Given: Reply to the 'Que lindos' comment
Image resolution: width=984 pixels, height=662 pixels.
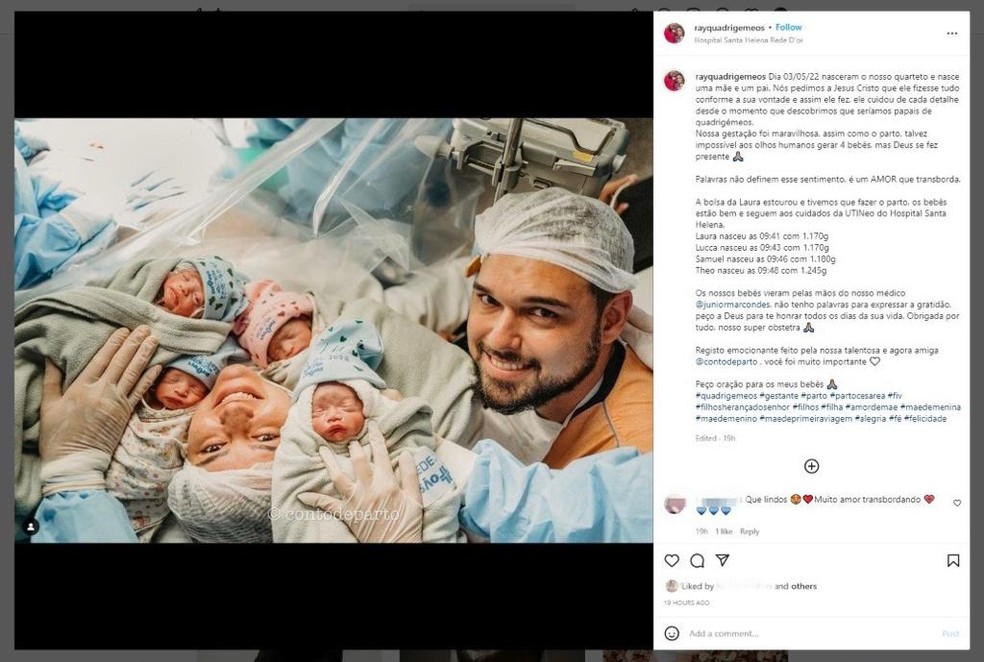Looking at the screenshot, I should pos(749,531).
